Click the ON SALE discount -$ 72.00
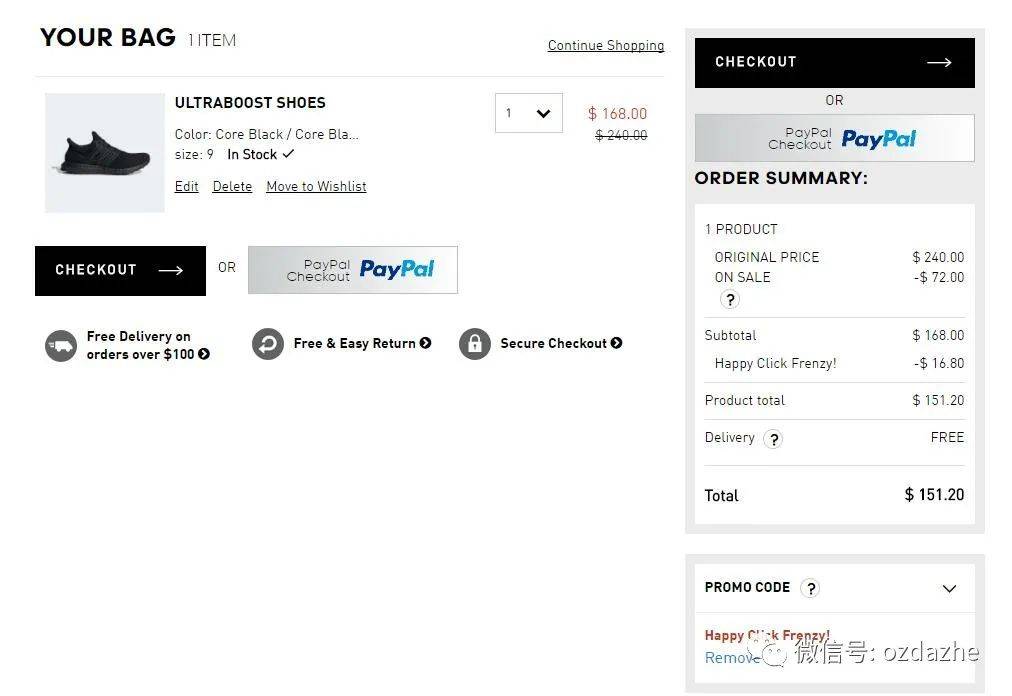1012x696 pixels. pos(939,278)
